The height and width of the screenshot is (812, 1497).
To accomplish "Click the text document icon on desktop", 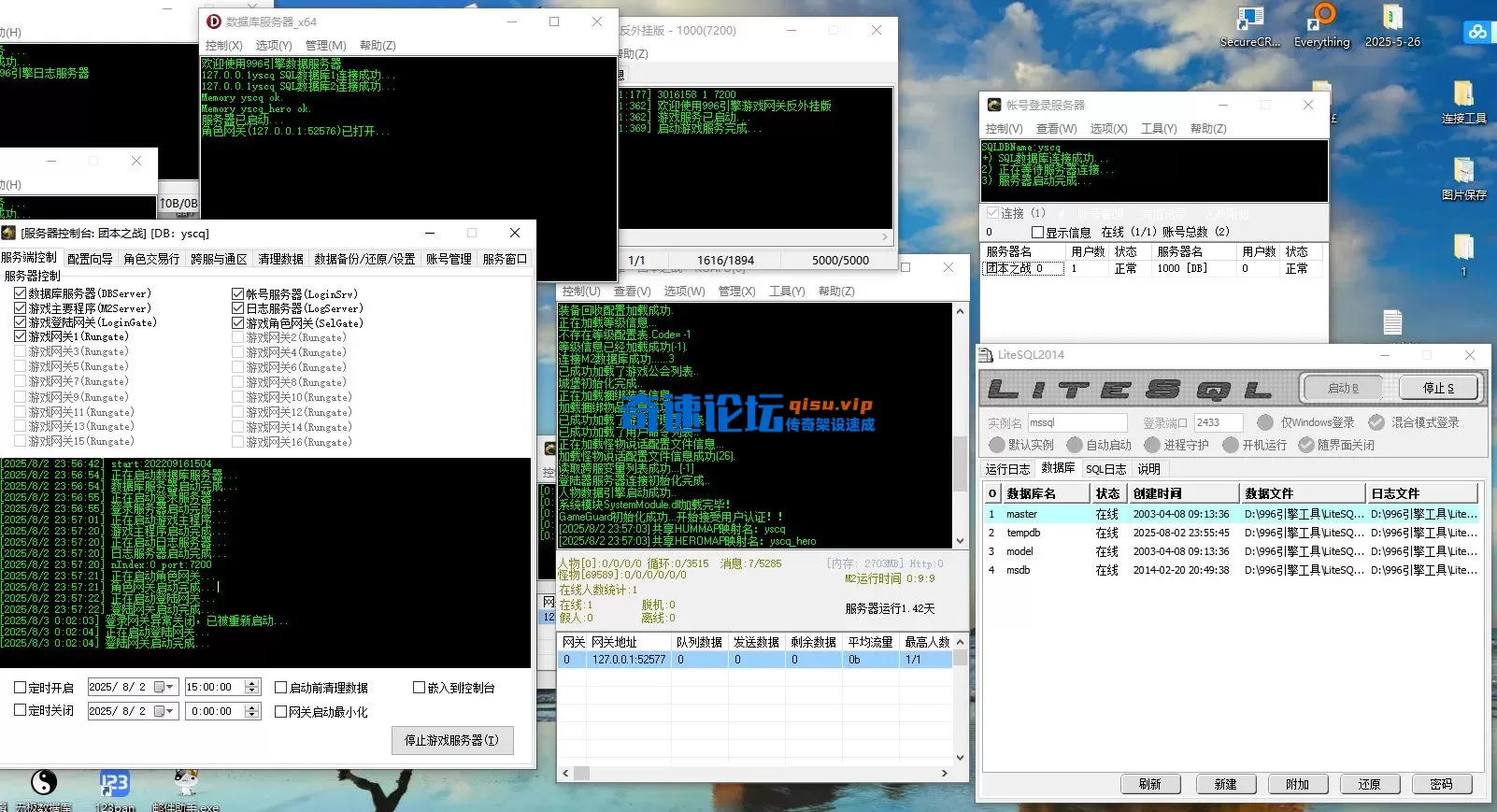I will 1392,321.
